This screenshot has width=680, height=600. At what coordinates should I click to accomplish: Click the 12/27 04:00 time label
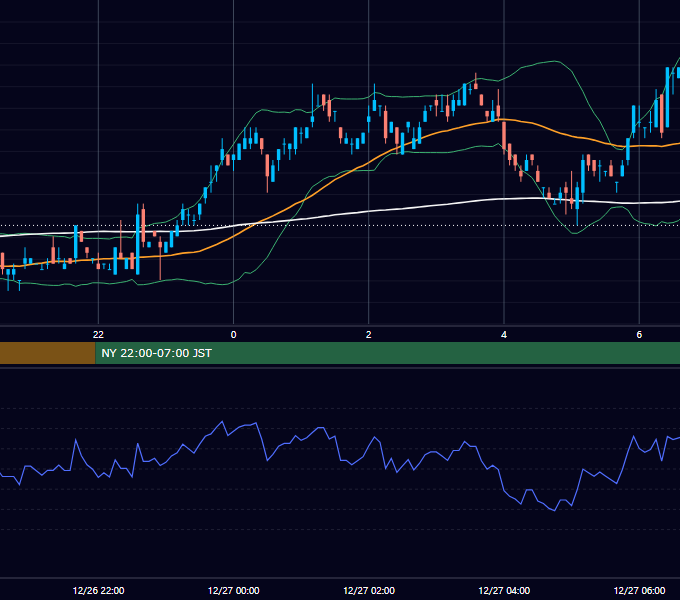504,590
